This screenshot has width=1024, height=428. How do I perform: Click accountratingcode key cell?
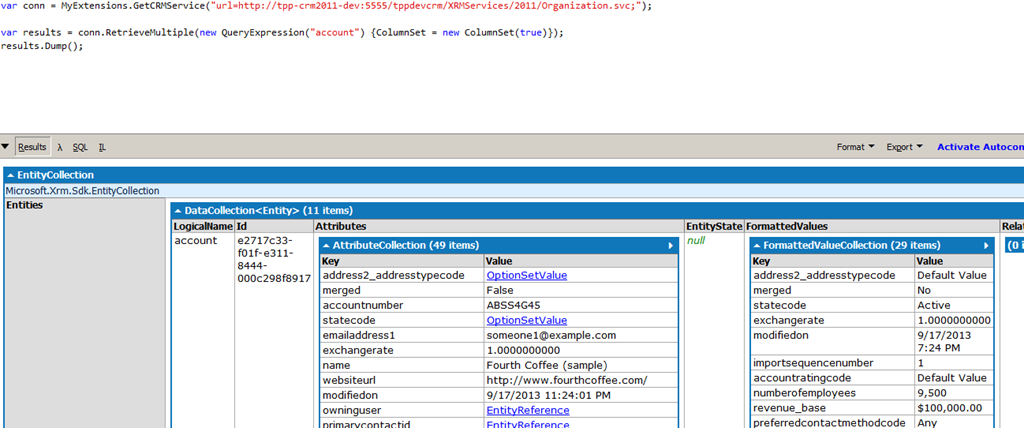click(x=800, y=378)
